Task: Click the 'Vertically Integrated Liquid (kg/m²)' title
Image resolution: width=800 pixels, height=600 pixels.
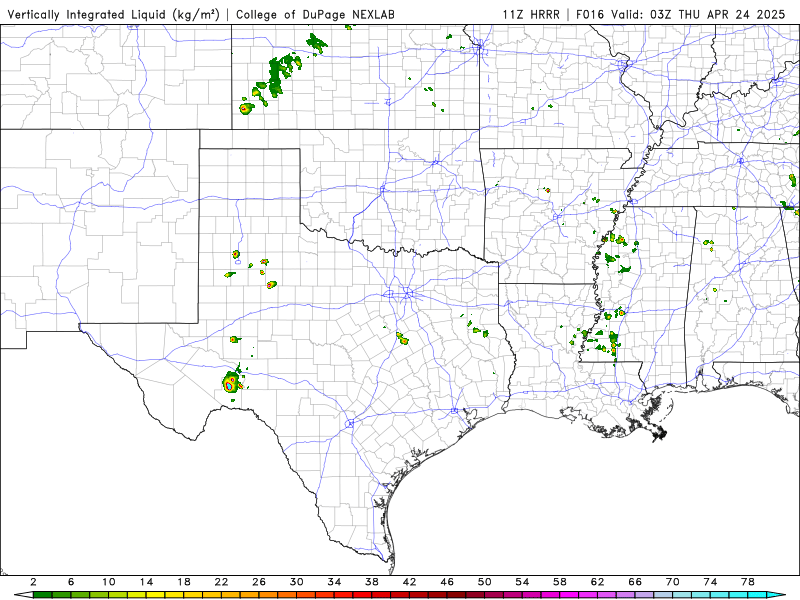Action: point(113,15)
